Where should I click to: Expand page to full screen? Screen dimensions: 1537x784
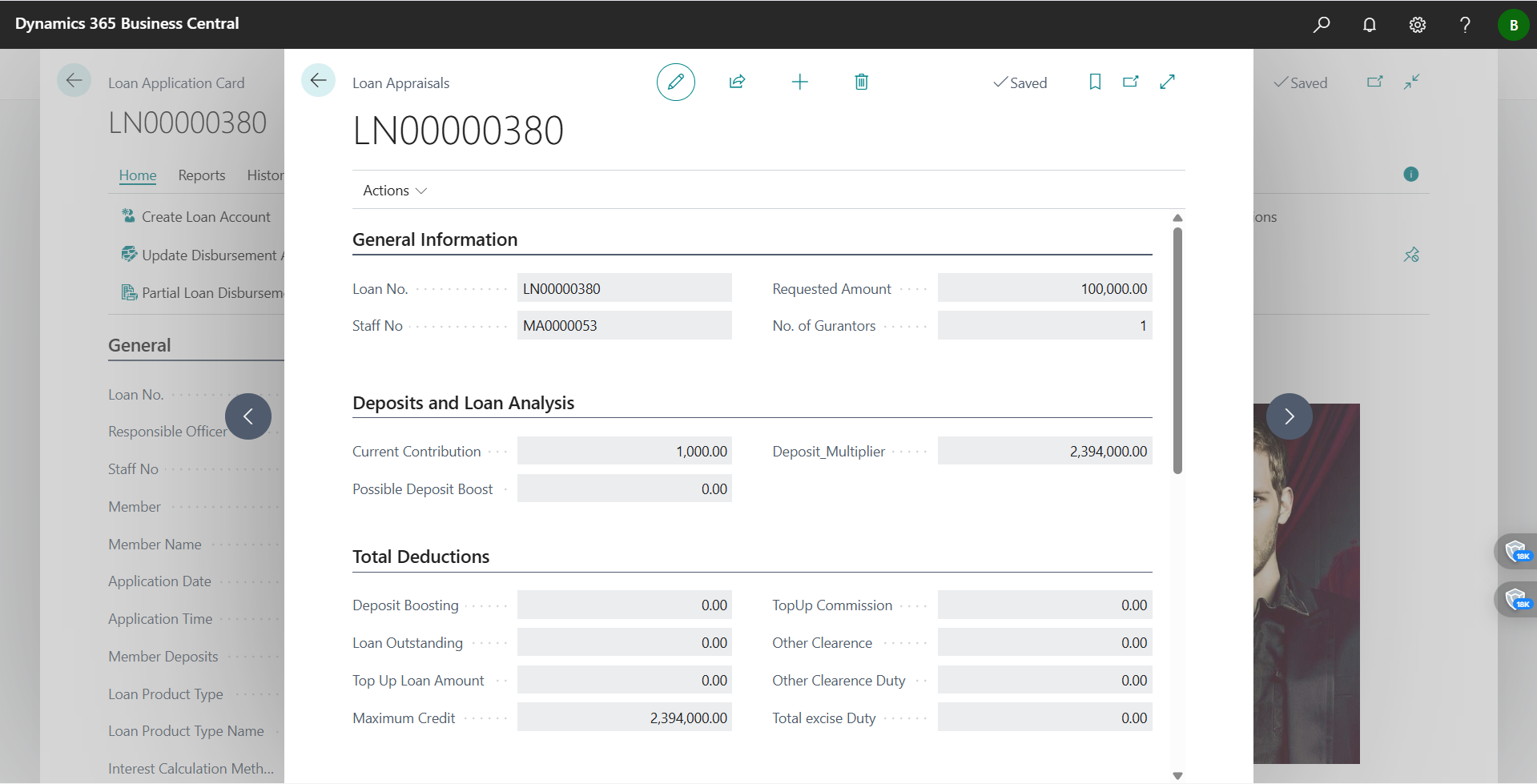click(1167, 82)
